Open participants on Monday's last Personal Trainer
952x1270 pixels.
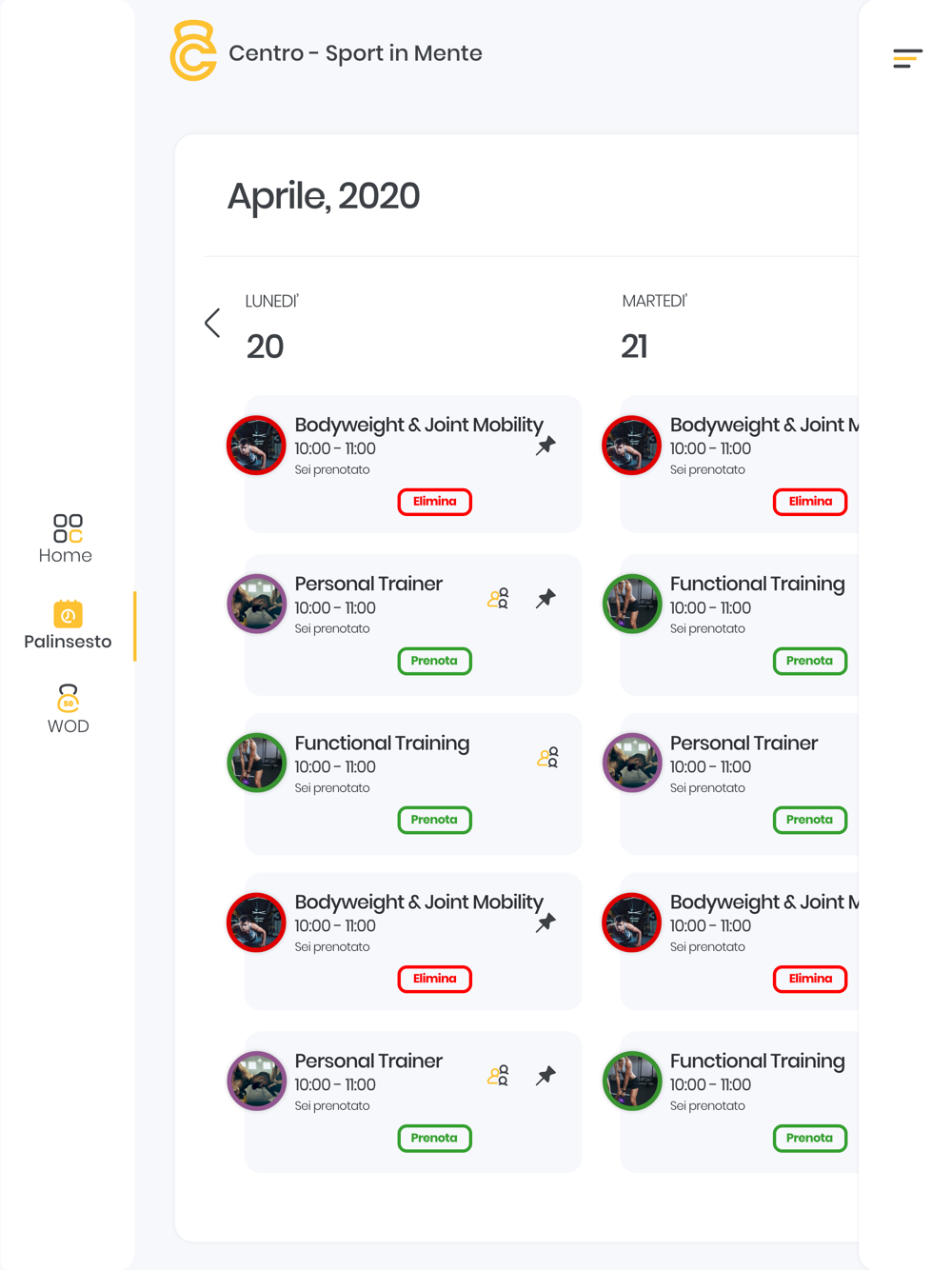[x=498, y=1076]
